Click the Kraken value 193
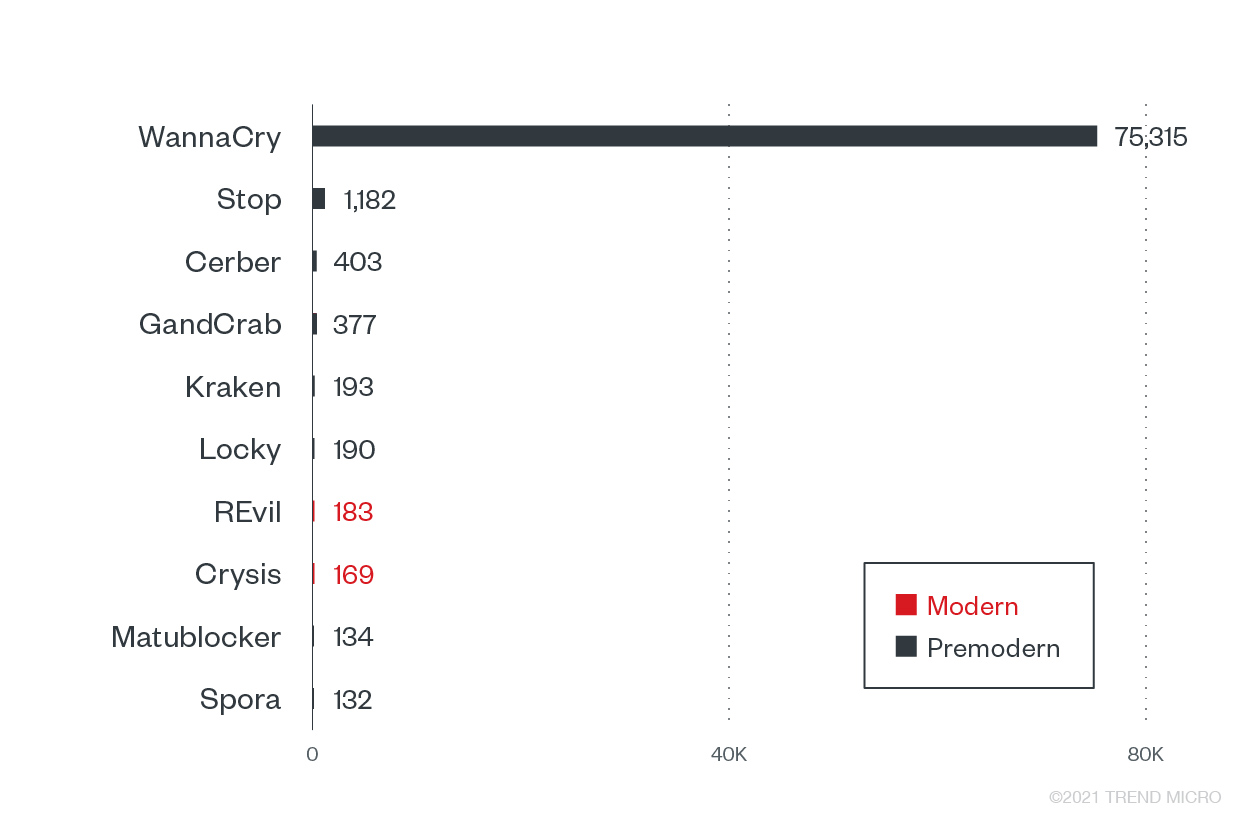1250x835 pixels. [353, 387]
